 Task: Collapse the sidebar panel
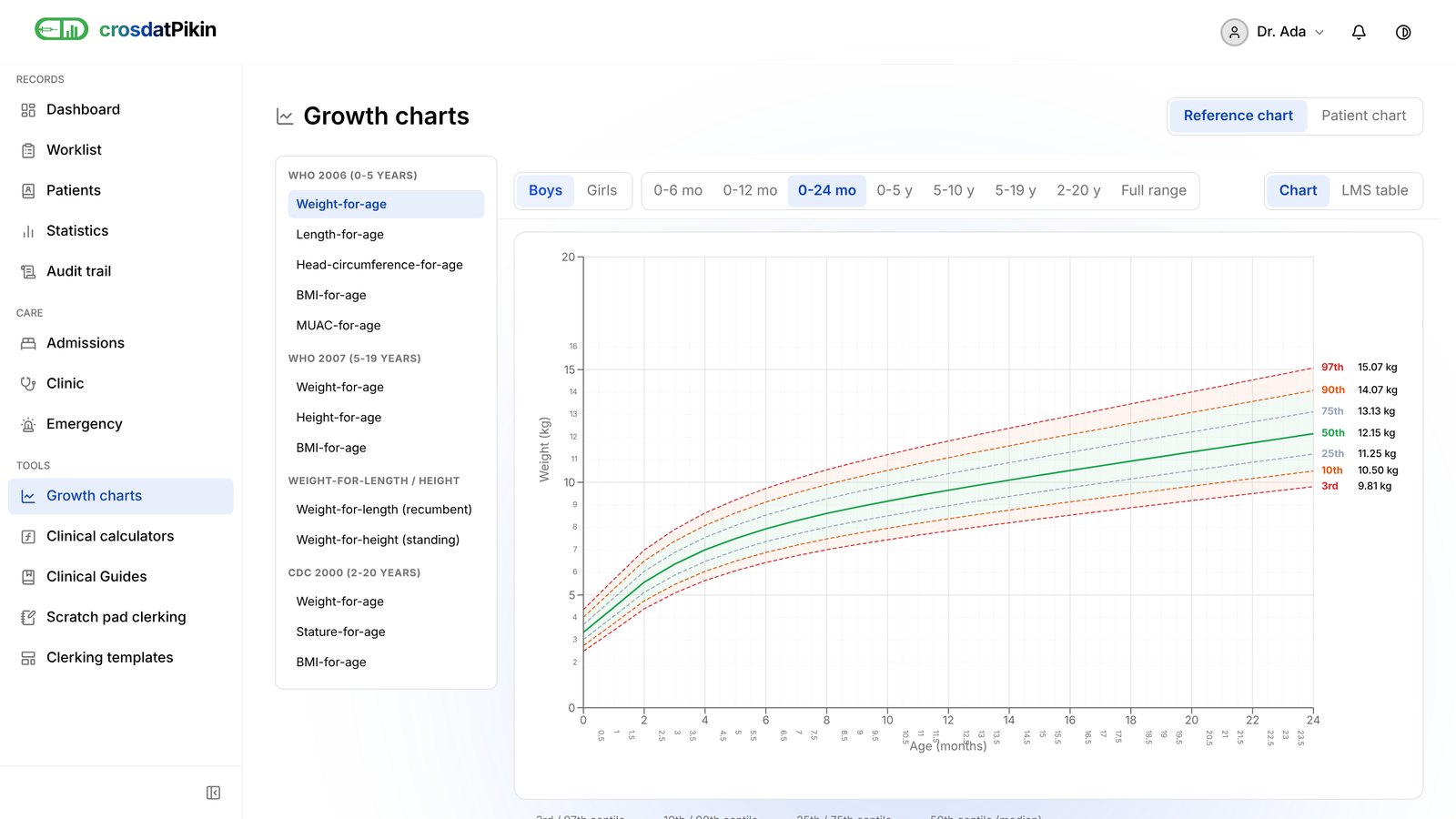pos(213,793)
